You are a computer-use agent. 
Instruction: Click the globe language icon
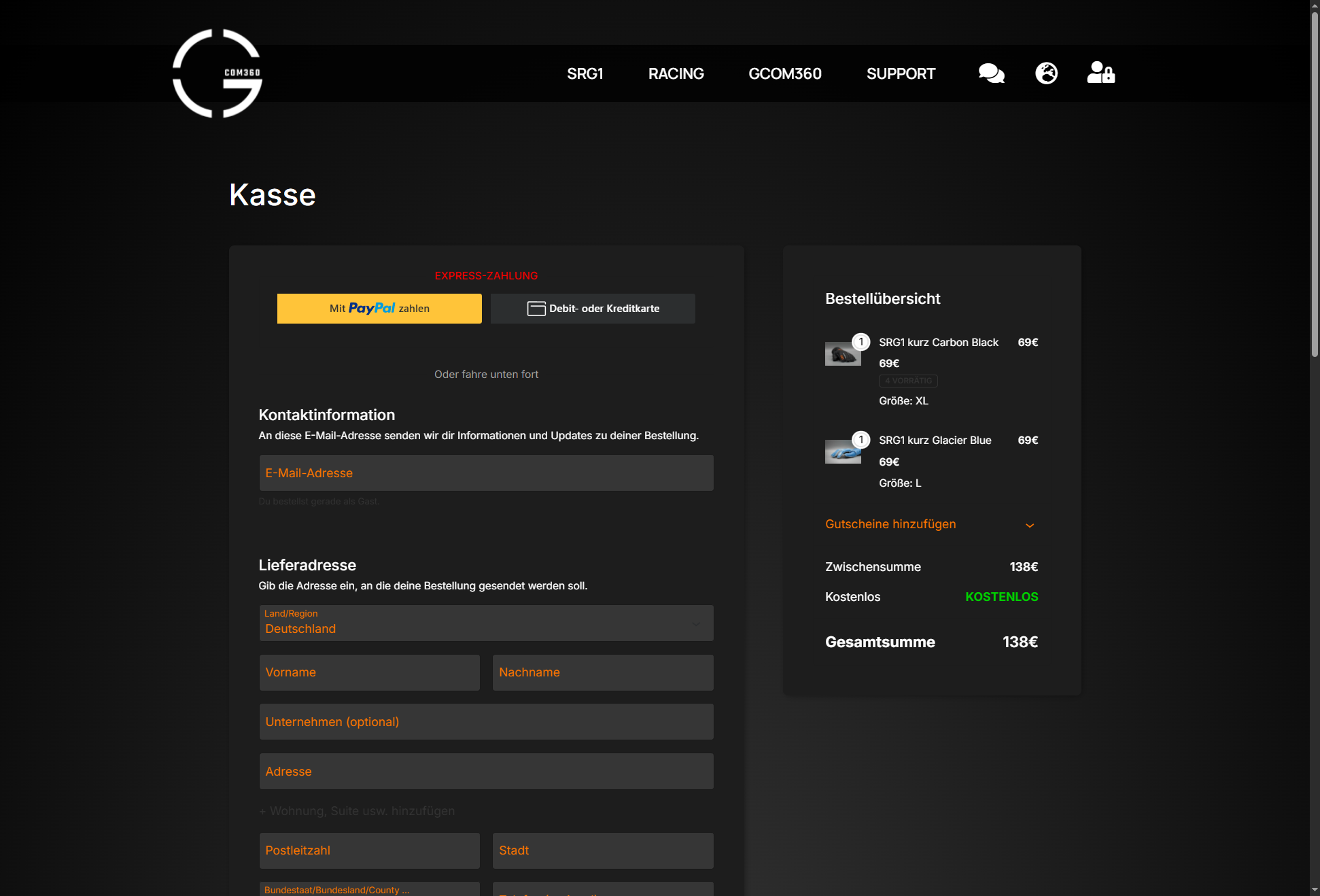pos(1046,73)
